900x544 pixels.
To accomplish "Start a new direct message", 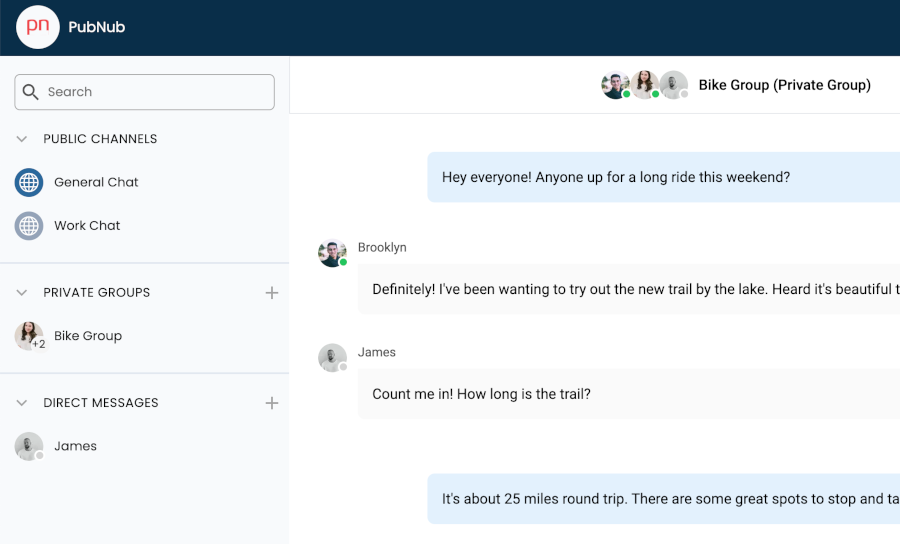I will click(x=272, y=403).
